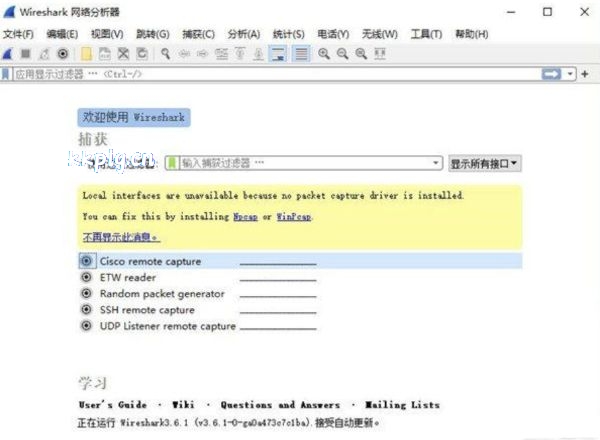The width and height of the screenshot is (600, 440).
Task: Follow the WinPcap install link
Action: click(294, 217)
